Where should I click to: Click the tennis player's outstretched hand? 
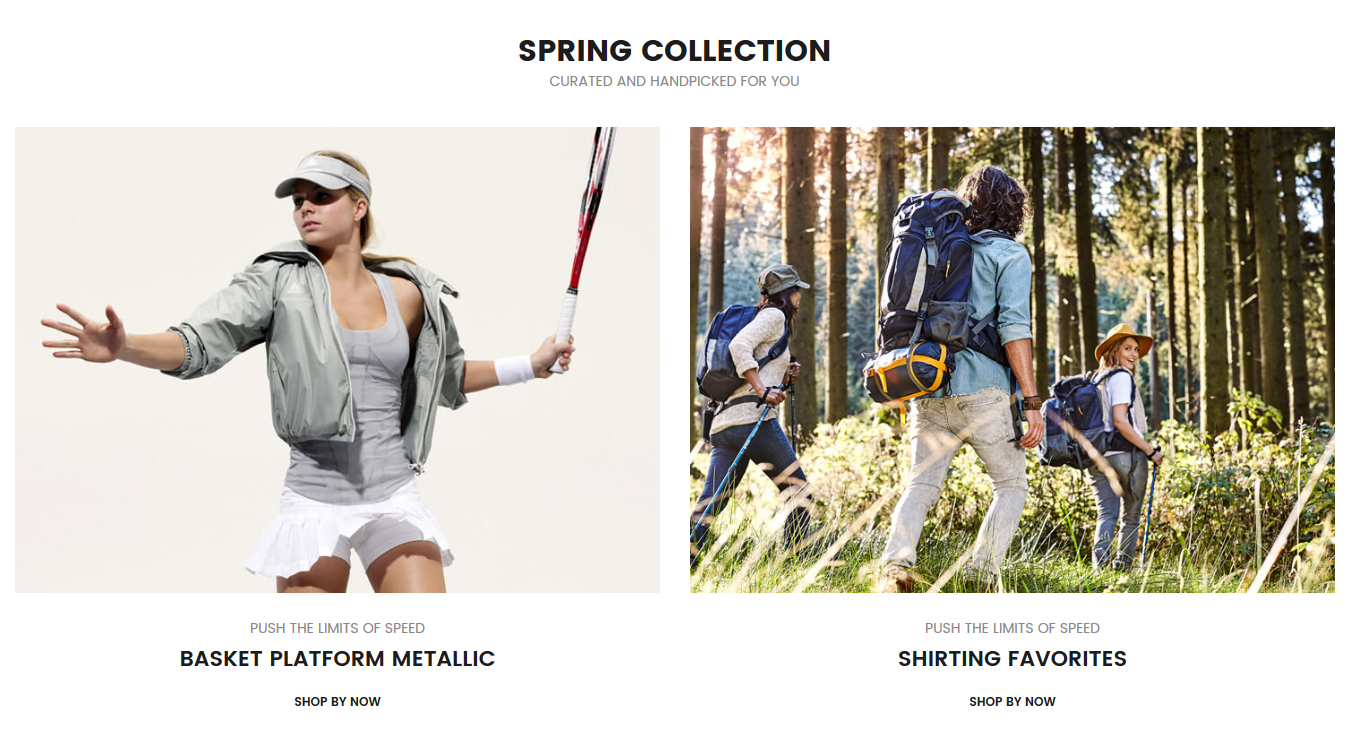(82, 332)
